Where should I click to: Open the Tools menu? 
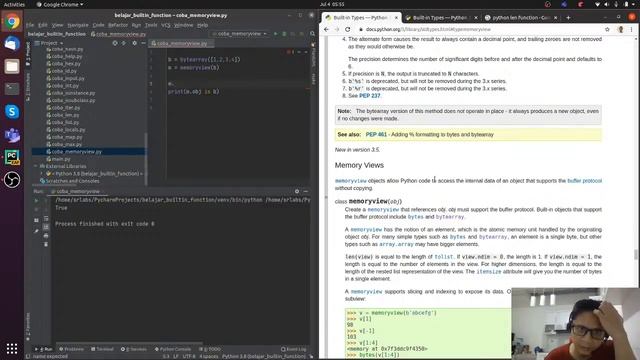coord(151,25)
